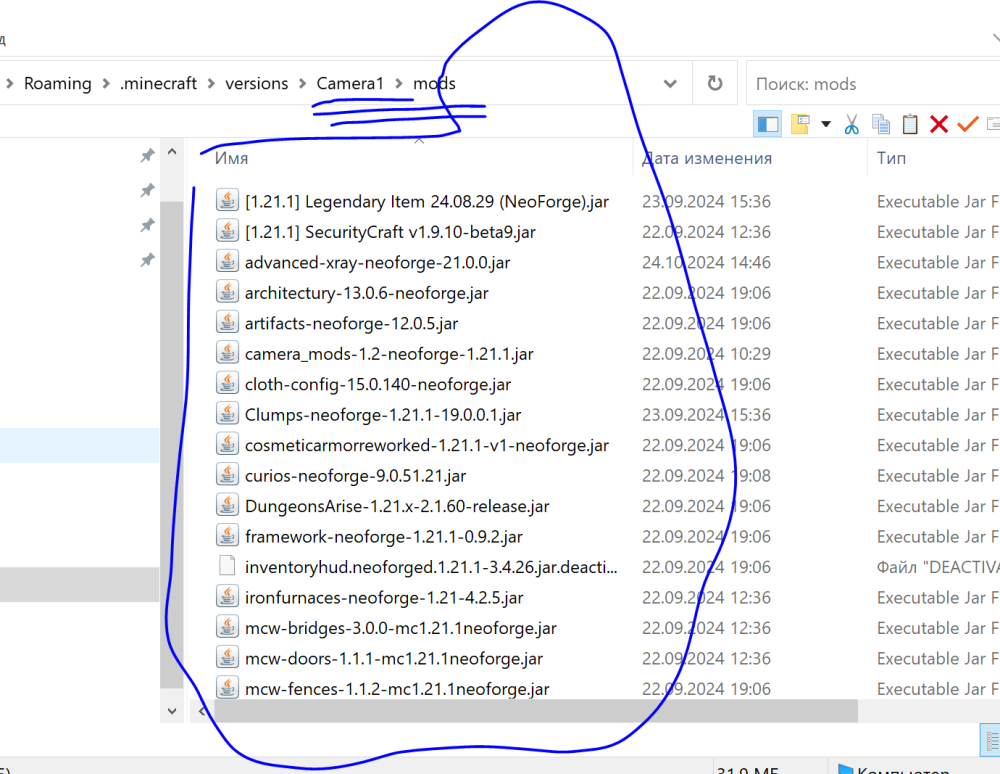Click the scroll down arrow of sidebar scrollbar
This screenshot has width=1000, height=774.
[172, 710]
